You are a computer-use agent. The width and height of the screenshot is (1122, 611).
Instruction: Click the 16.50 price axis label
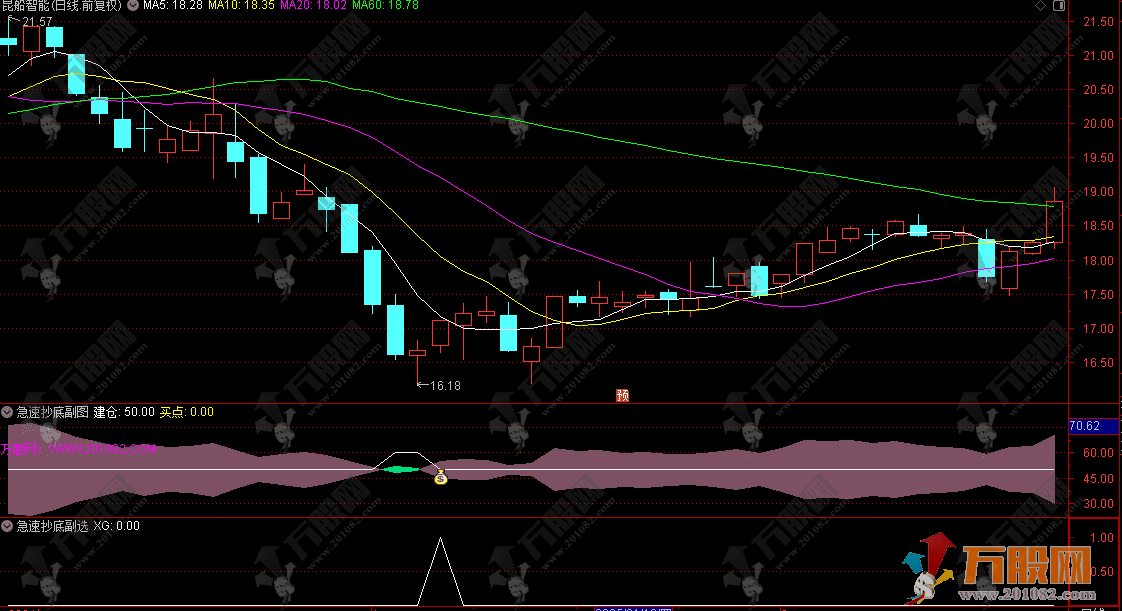(x=1098, y=363)
